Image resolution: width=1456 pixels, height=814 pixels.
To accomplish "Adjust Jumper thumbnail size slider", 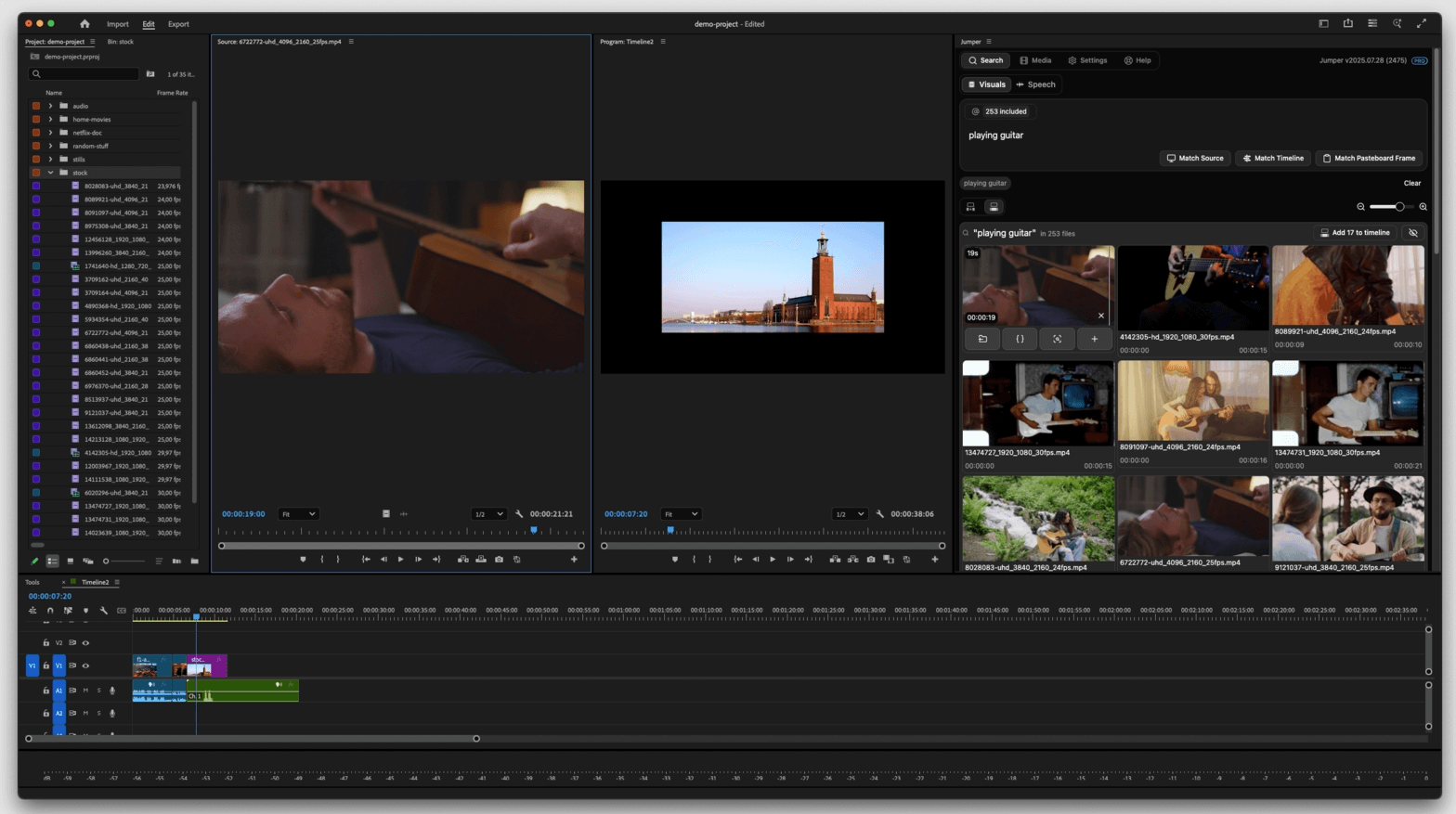I will pyautogui.click(x=1398, y=207).
